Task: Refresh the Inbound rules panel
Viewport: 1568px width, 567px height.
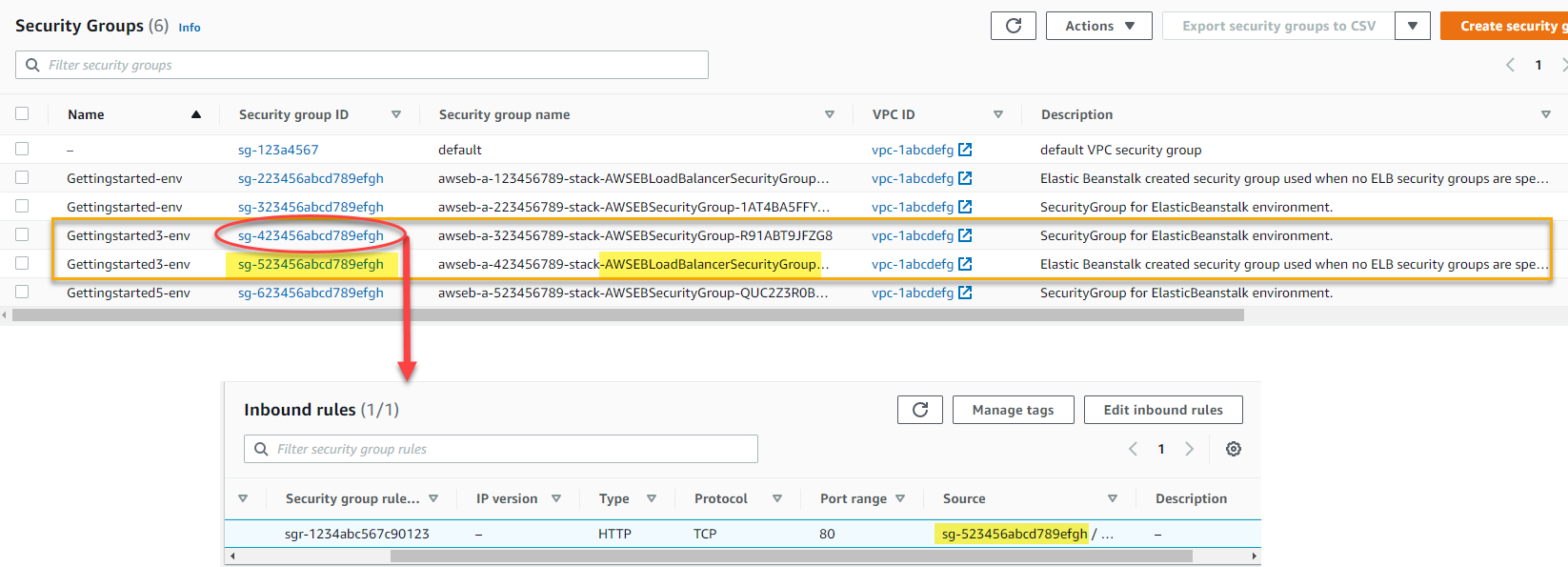Action: (919, 410)
